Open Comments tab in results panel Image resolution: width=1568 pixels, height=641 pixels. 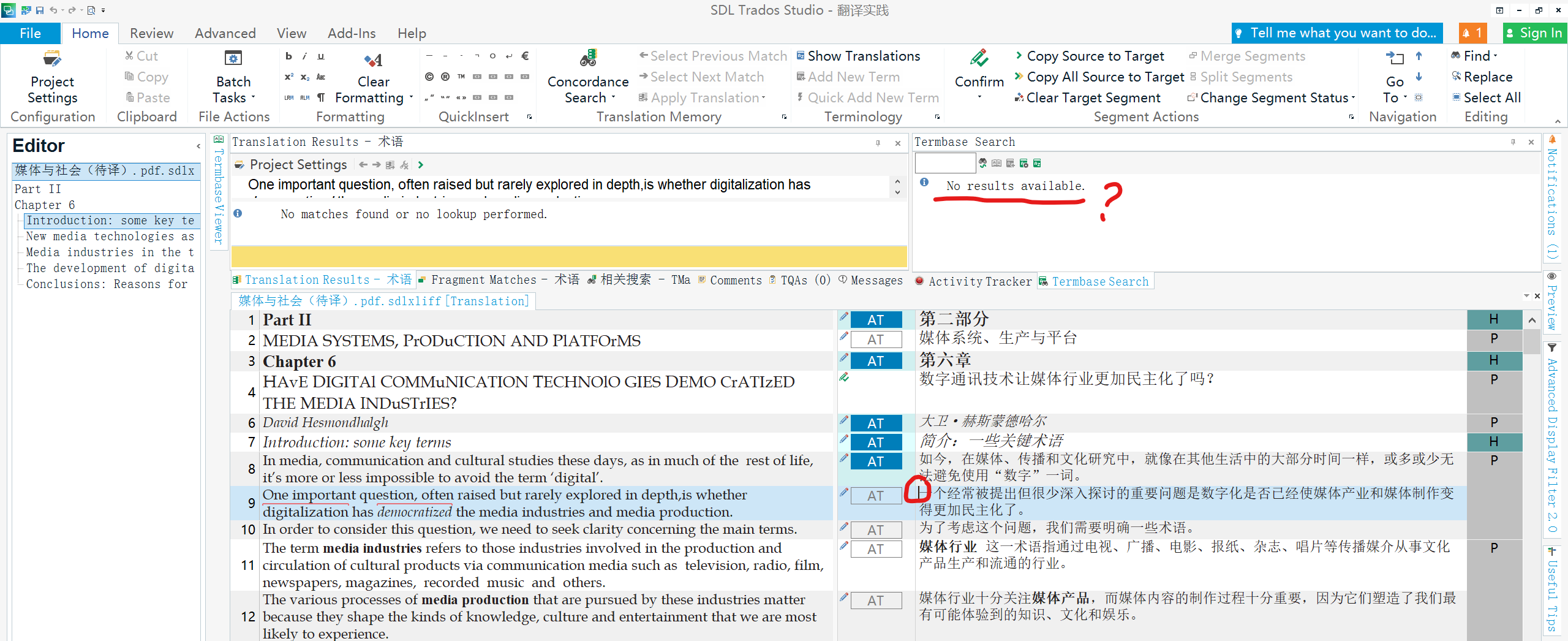click(x=729, y=280)
